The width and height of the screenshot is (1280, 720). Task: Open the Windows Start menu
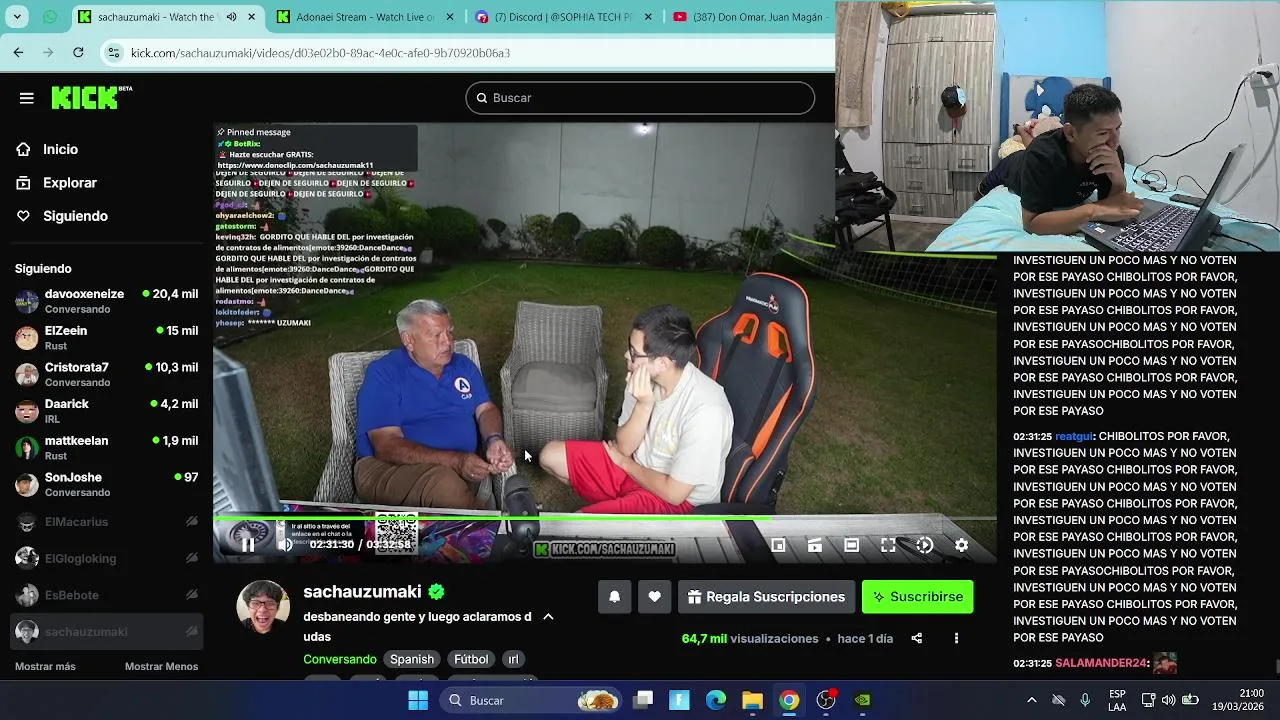(x=418, y=700)
